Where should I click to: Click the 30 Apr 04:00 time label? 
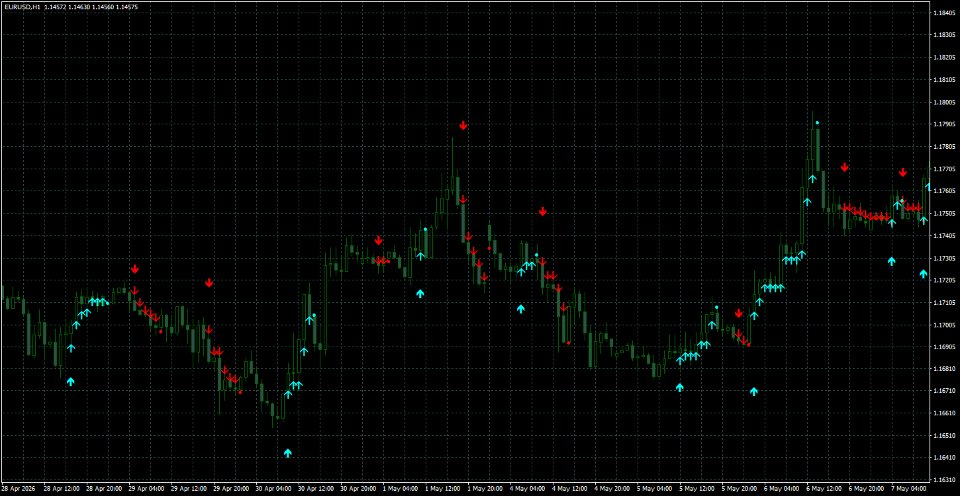coord(274,489)
